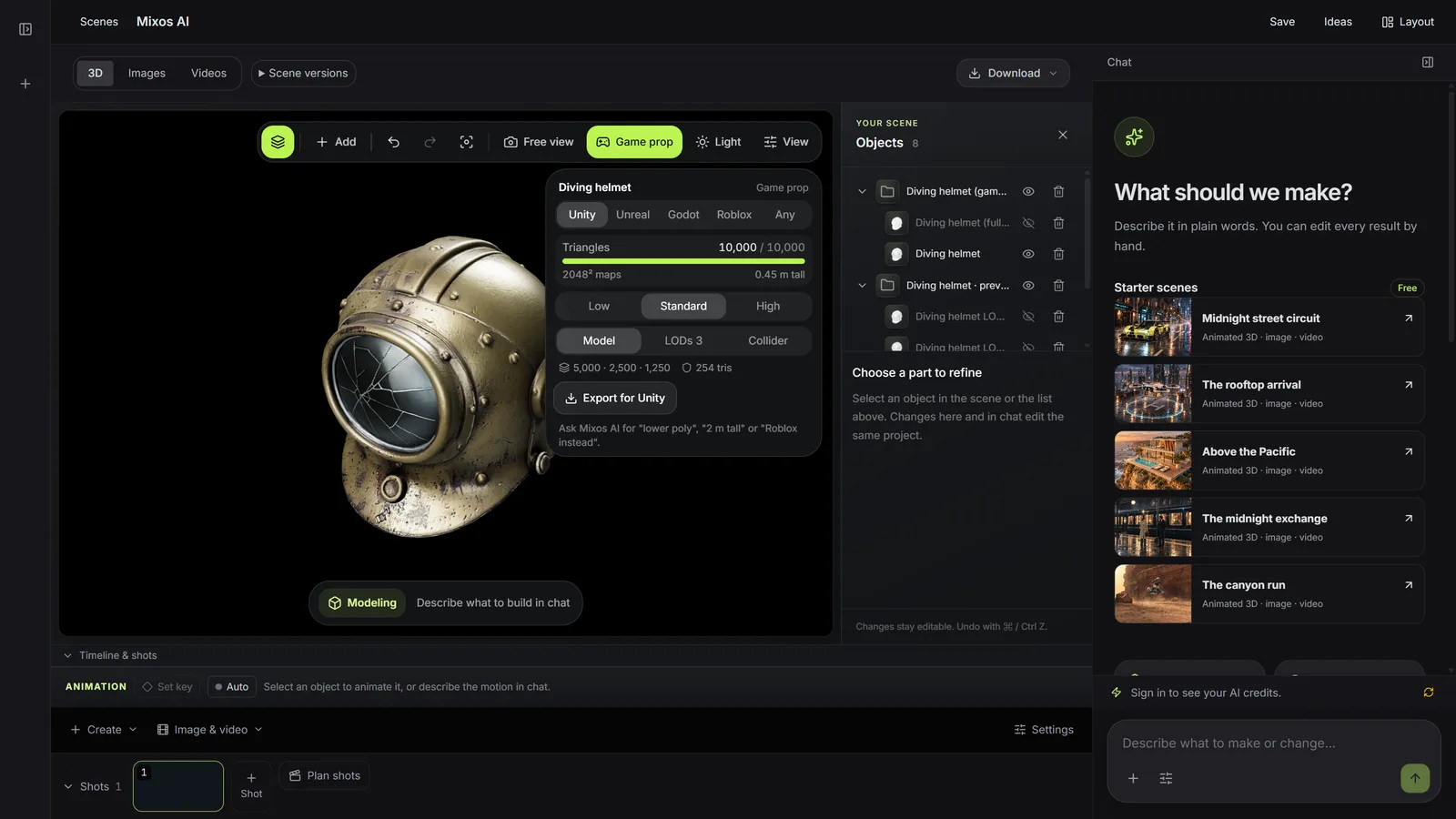This screenshot has width=1456, height=819.
Task: Show the hidden Diving helmet LO... object
Action: [x=1028, y=317]
